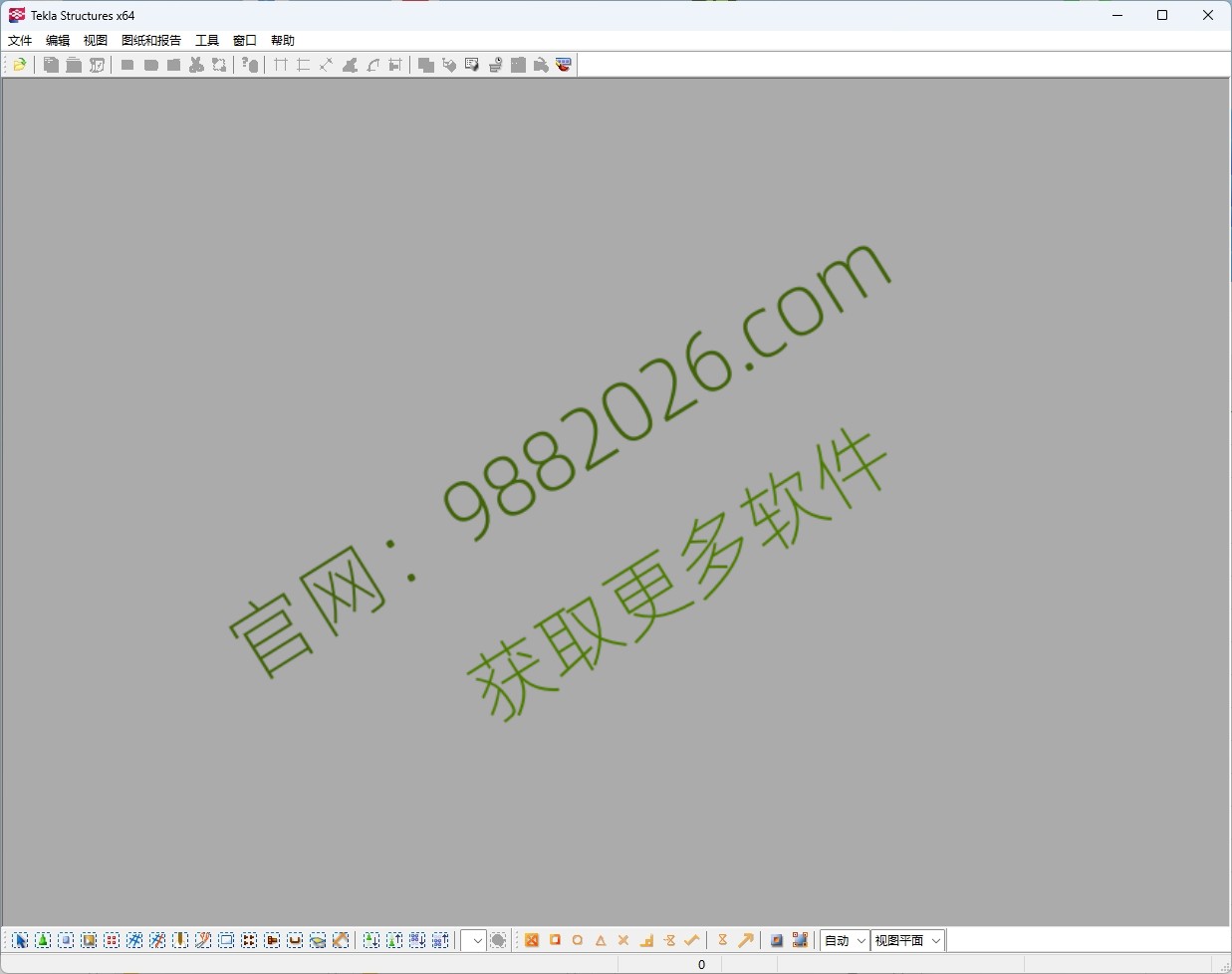Click Snap to intersection X icon
Image resolution: width=1232 pixels, height=974 pixels.
click(623, 940)
